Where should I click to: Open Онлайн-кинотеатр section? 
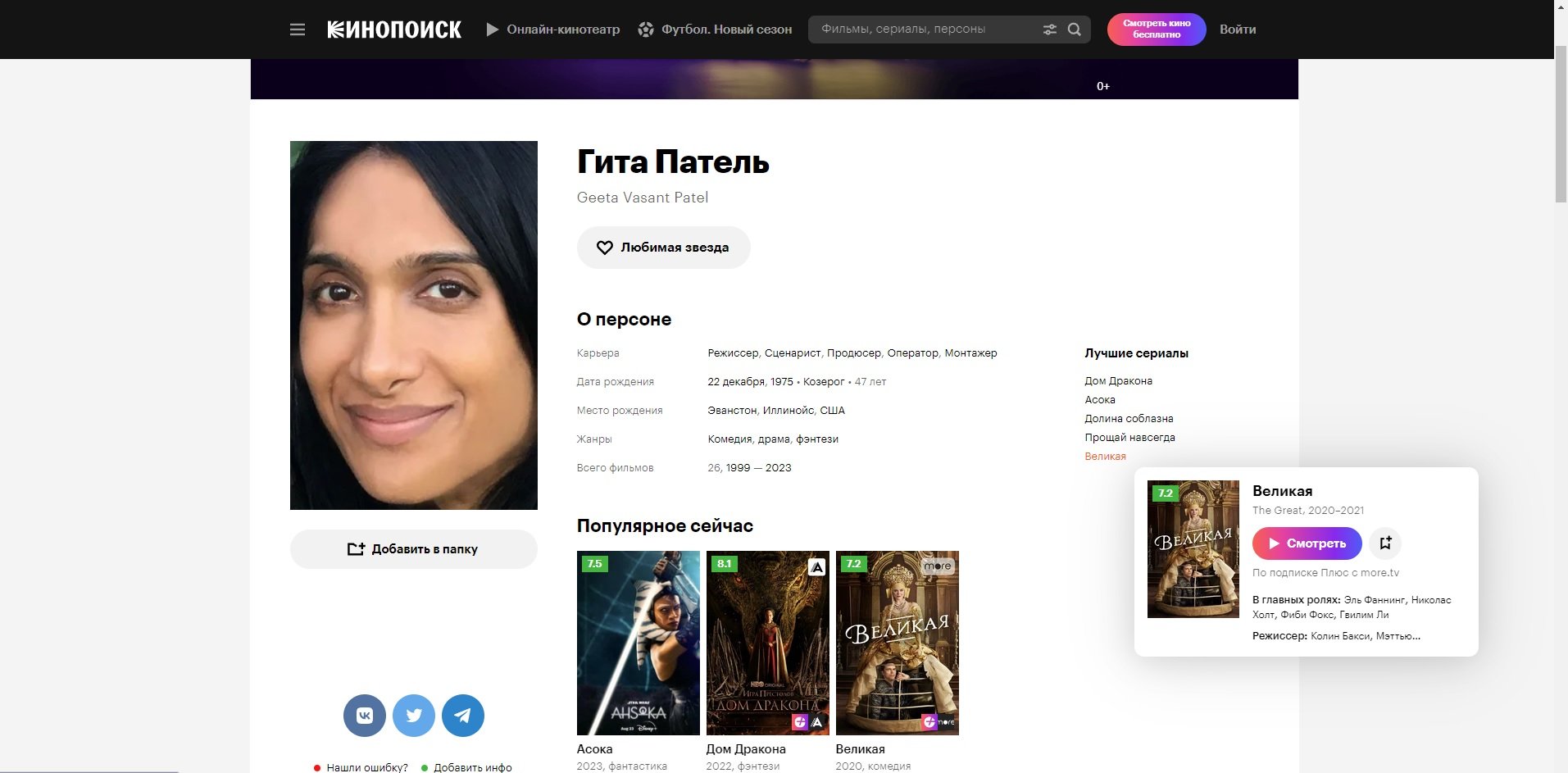pos(553,30)
